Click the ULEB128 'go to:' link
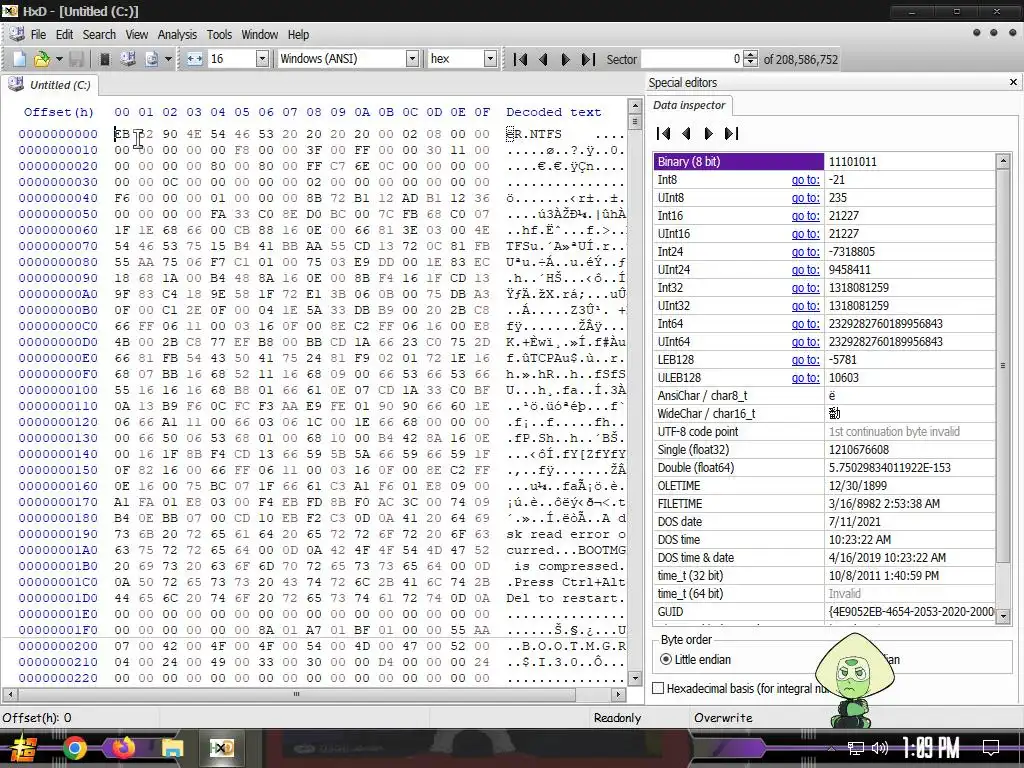The width and height of the screenshot is (1024, 768). pyautogui.click(x=805, y=377)
